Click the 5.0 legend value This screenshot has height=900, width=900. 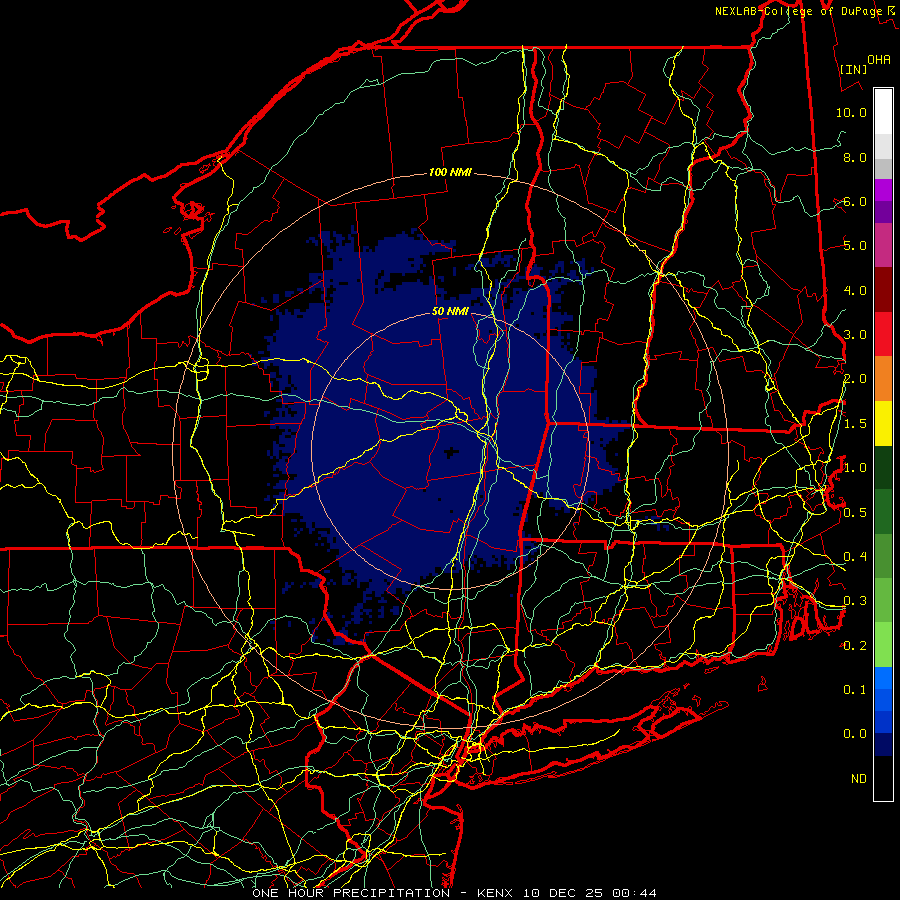855,246
